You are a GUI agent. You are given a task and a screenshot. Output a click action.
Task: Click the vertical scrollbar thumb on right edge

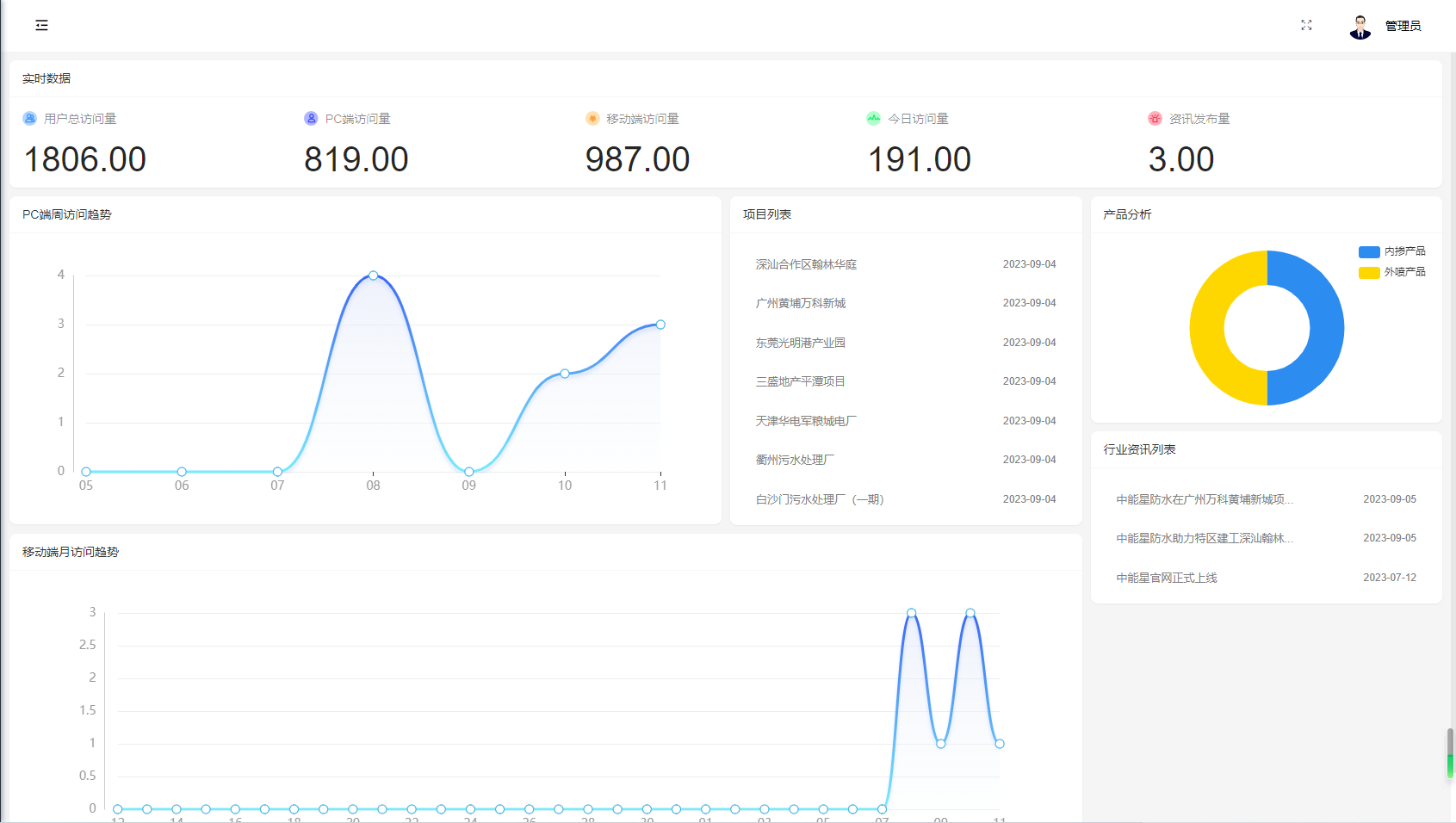click(1450, 753)
